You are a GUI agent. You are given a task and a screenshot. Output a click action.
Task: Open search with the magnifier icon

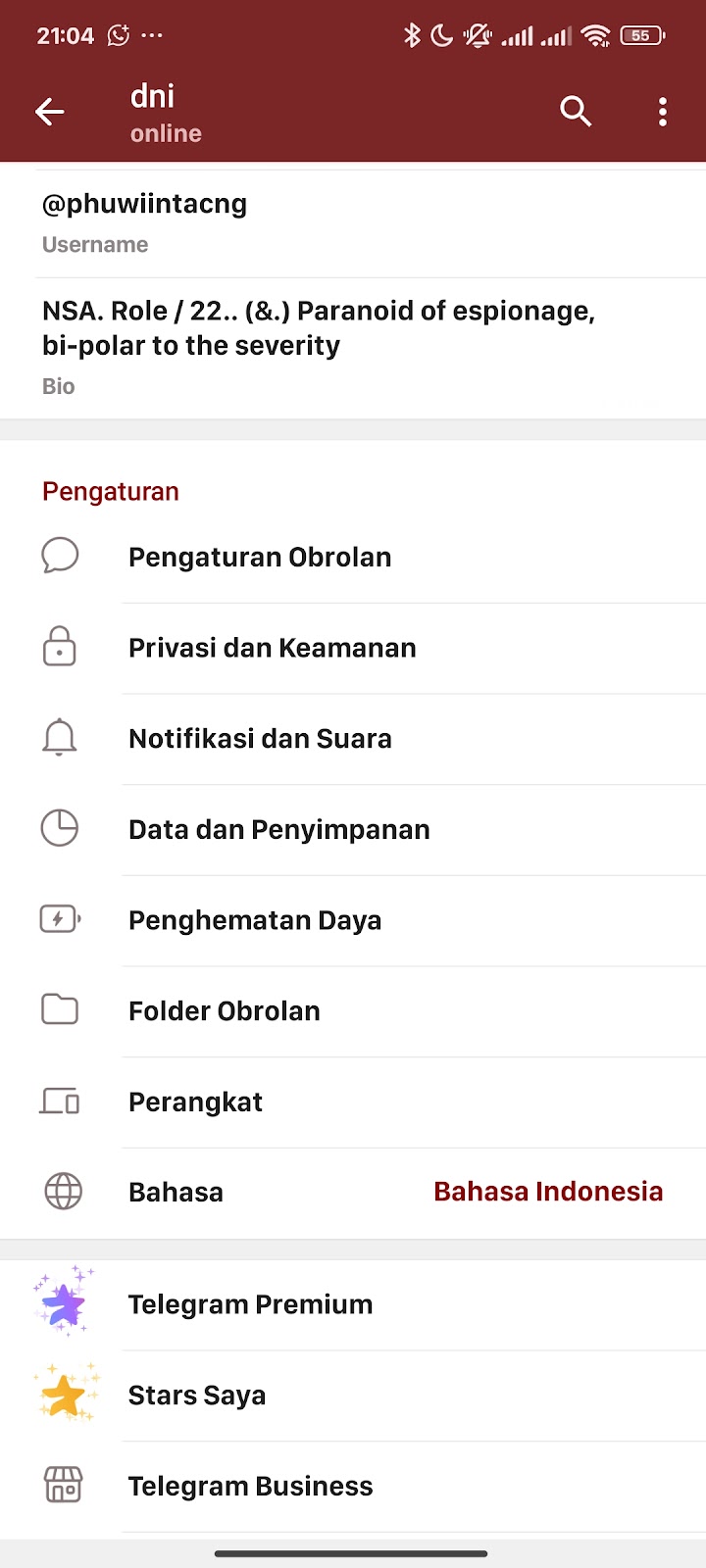576,112
